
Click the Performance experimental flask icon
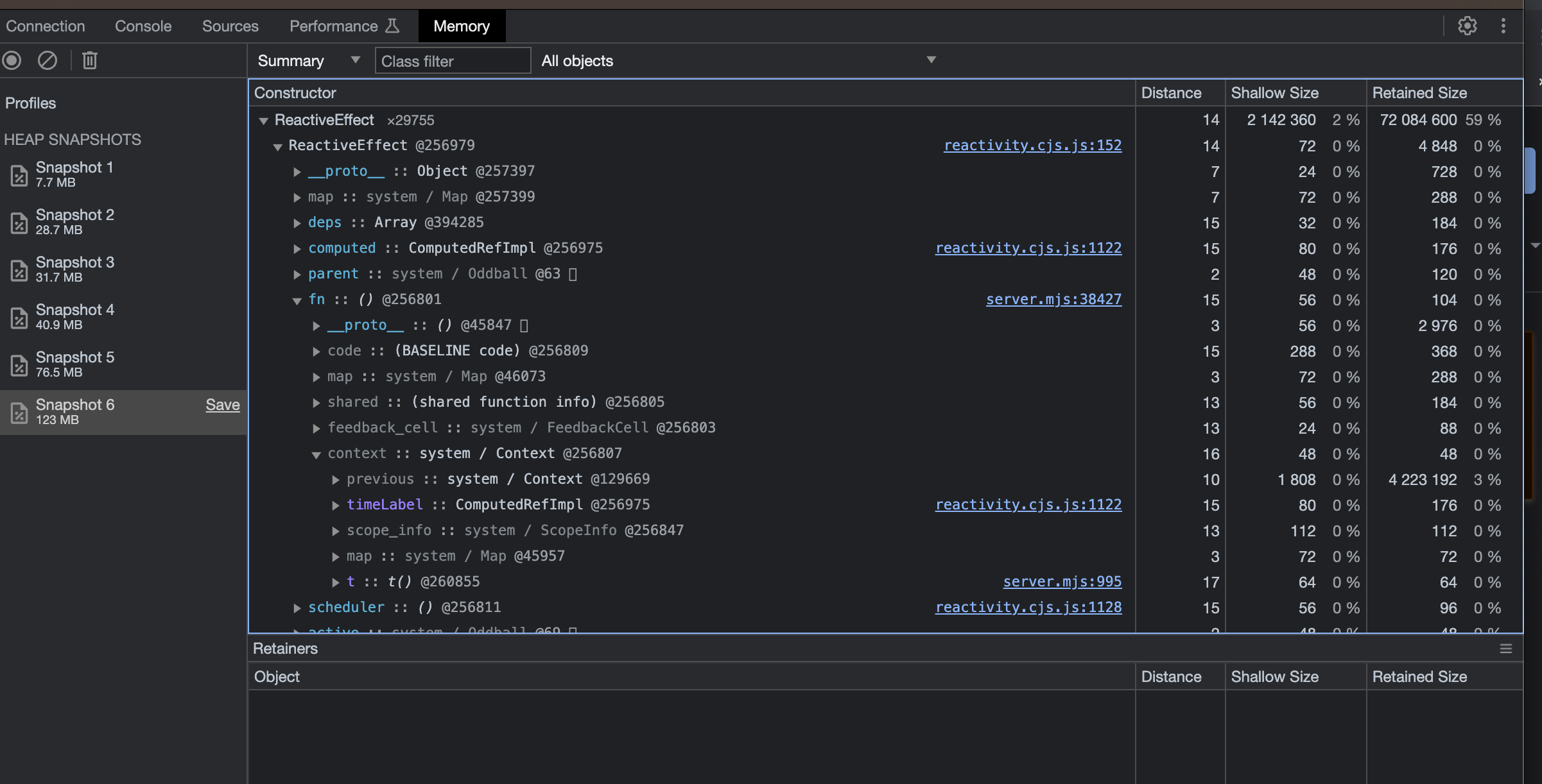pyautogui.click(x=392, y=26)
